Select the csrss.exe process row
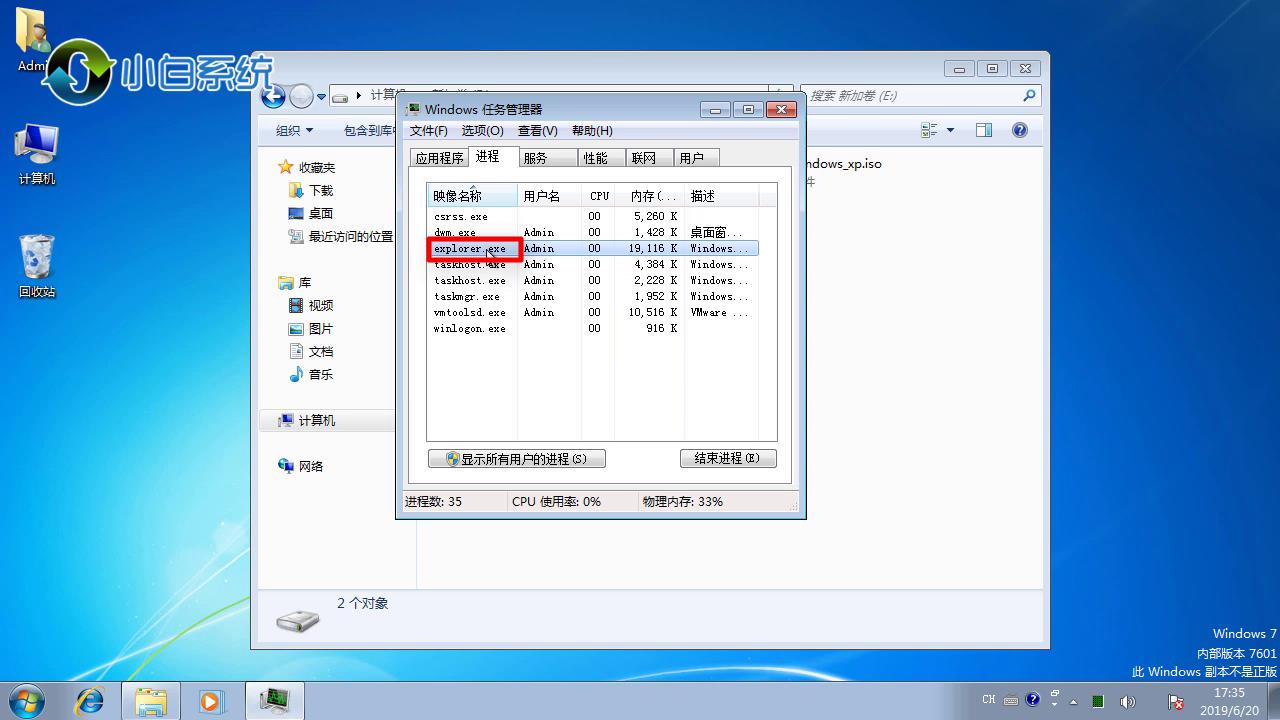 (593, 216)
